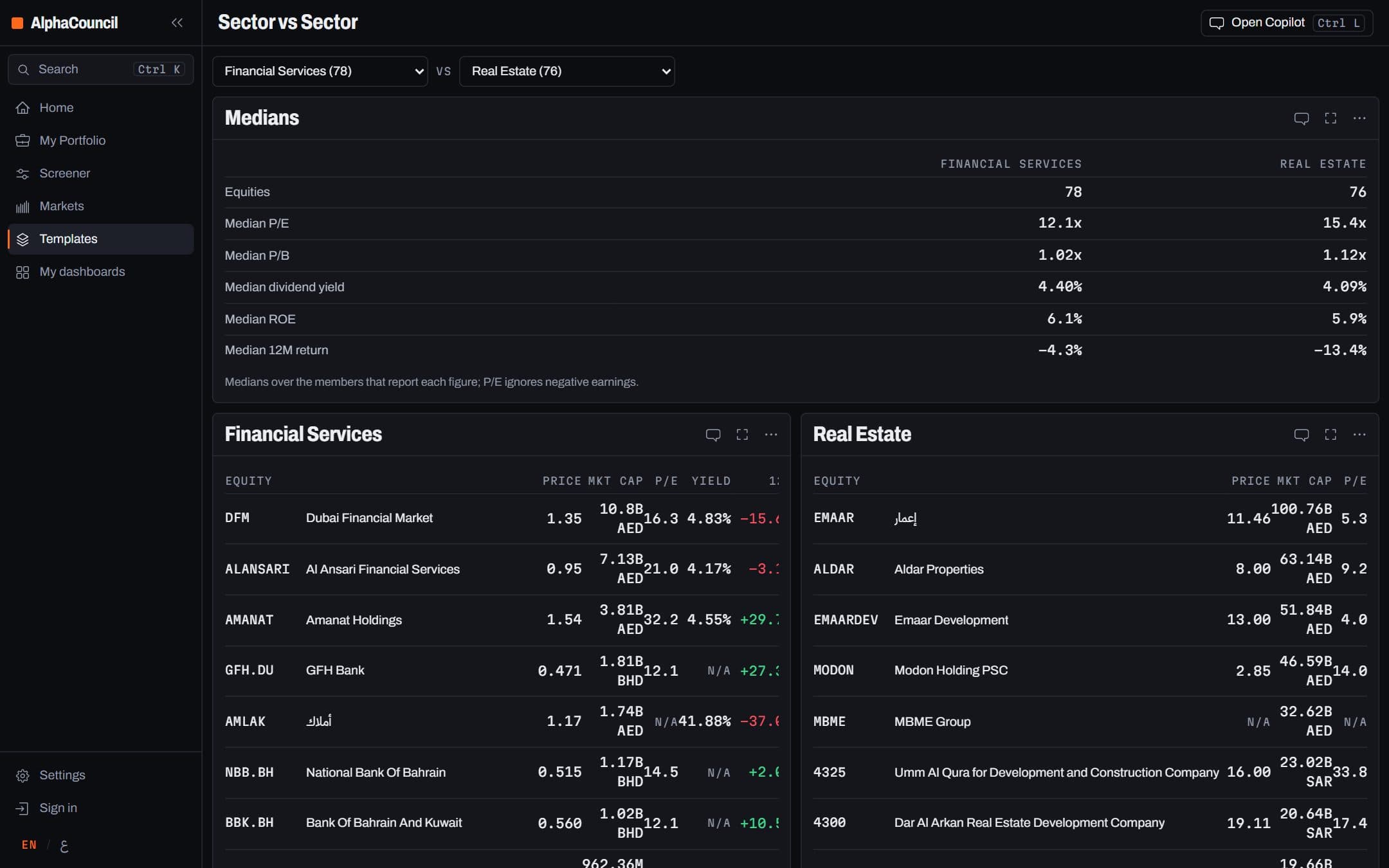The height and width of the screenshot is (868, 1389).
Task: Open the Financial Services (78) sector dropdown
Action: [x=320, y=71]
